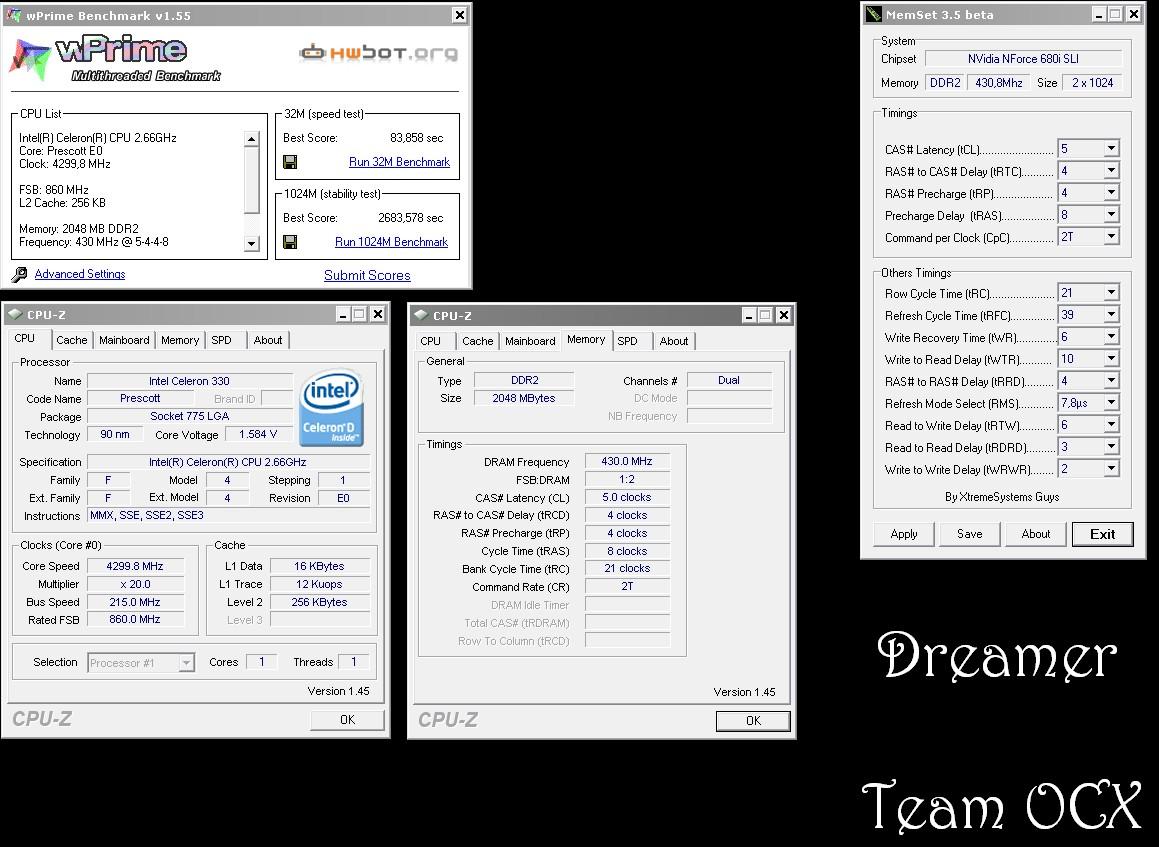Viewport: 1159px width, 847px height.
Task: Click the DRAM Frequency 430.0 MHz field
Action: point(627,461)
